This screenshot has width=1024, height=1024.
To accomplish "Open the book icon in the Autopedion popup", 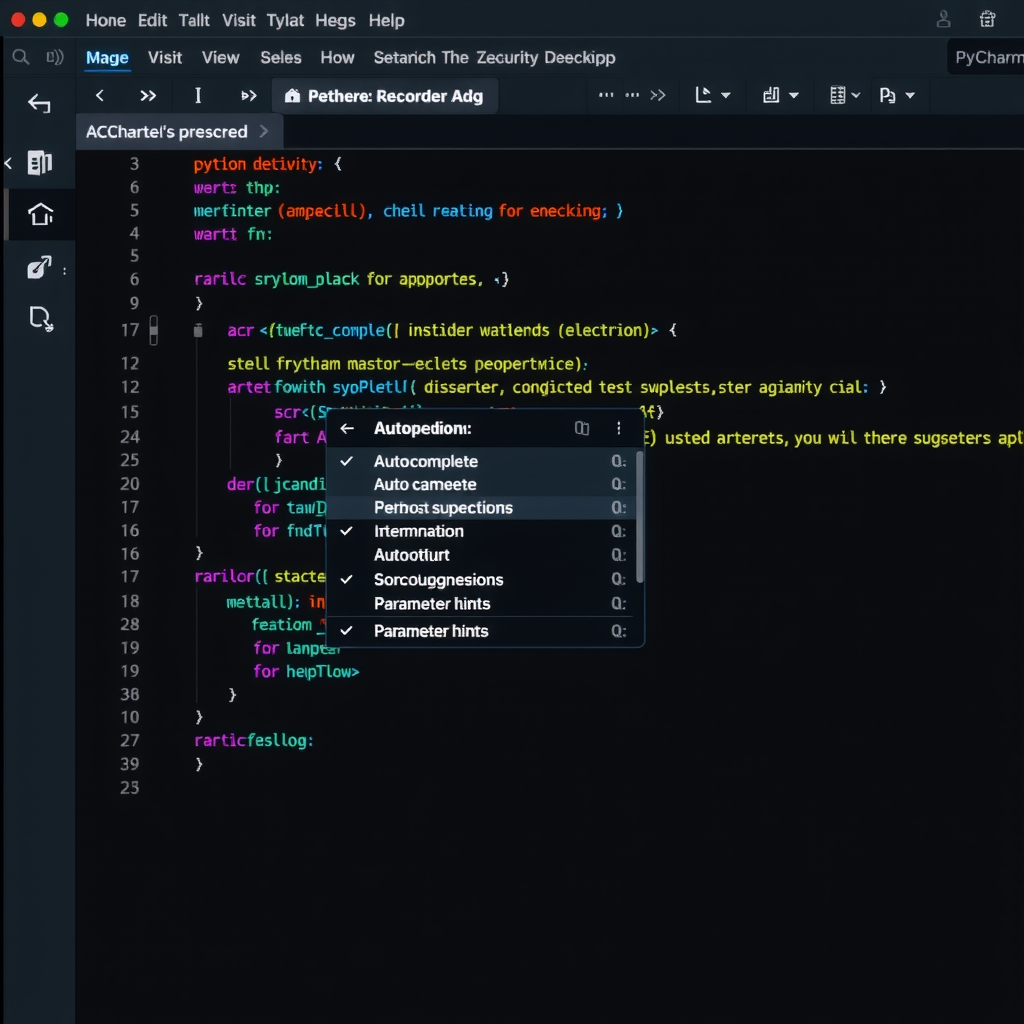I will point(583,428).
